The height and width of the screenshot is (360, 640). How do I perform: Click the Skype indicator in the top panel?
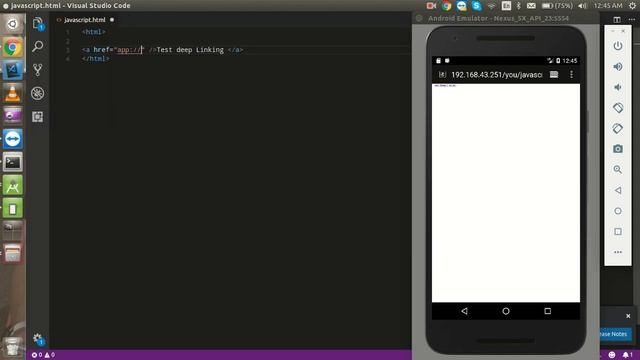(x=476, y=6)
